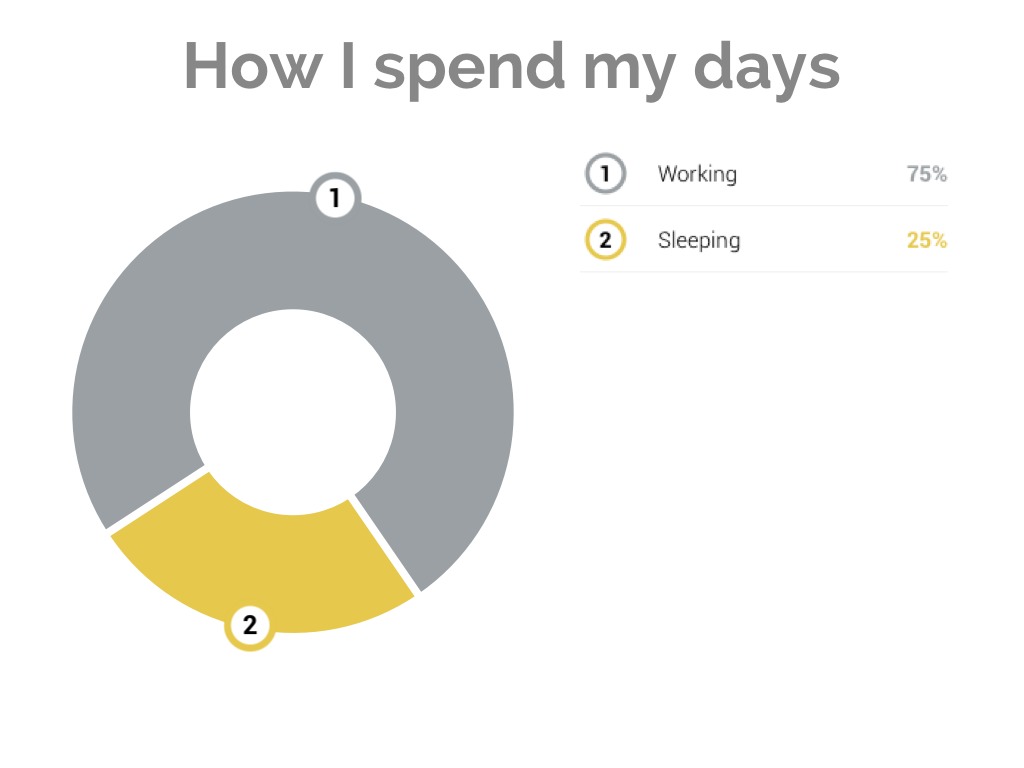
Task: Click the 75% value in the legend
Action: (x=926, y=174)
